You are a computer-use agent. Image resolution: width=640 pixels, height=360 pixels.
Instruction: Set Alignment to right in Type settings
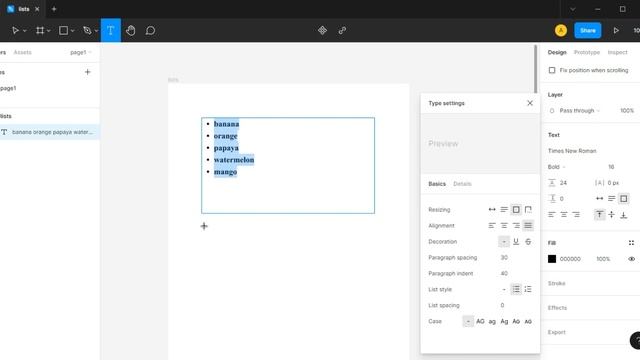(516, 226)
